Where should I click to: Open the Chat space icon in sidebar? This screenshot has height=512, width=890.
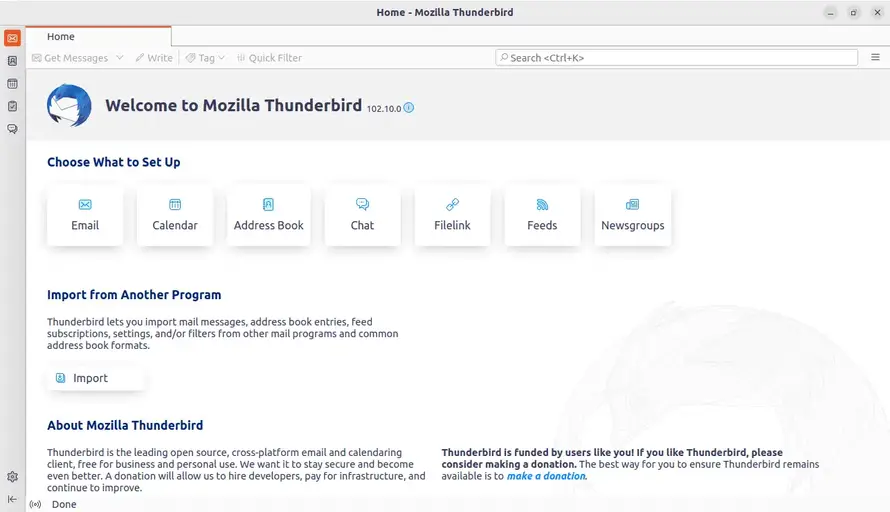click(12, 129)
